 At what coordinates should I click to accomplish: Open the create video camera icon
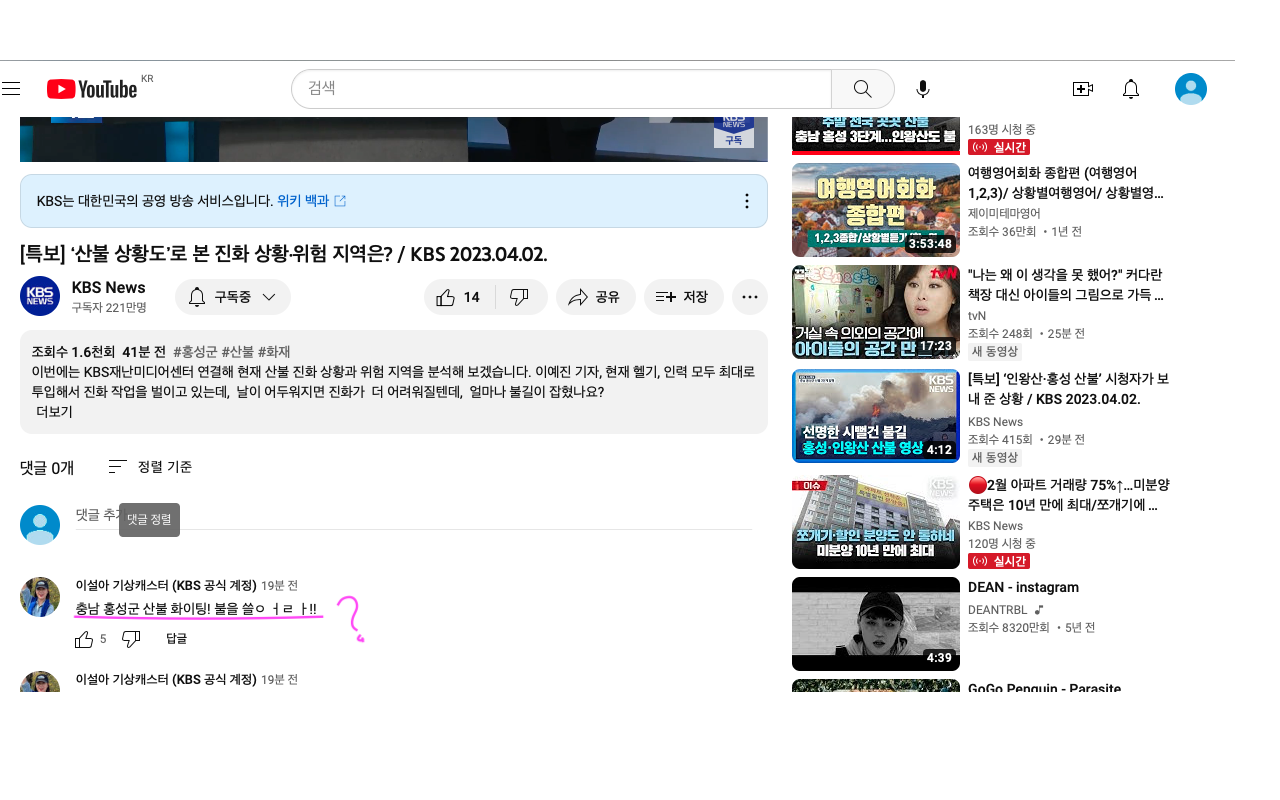pos(1082,89)
